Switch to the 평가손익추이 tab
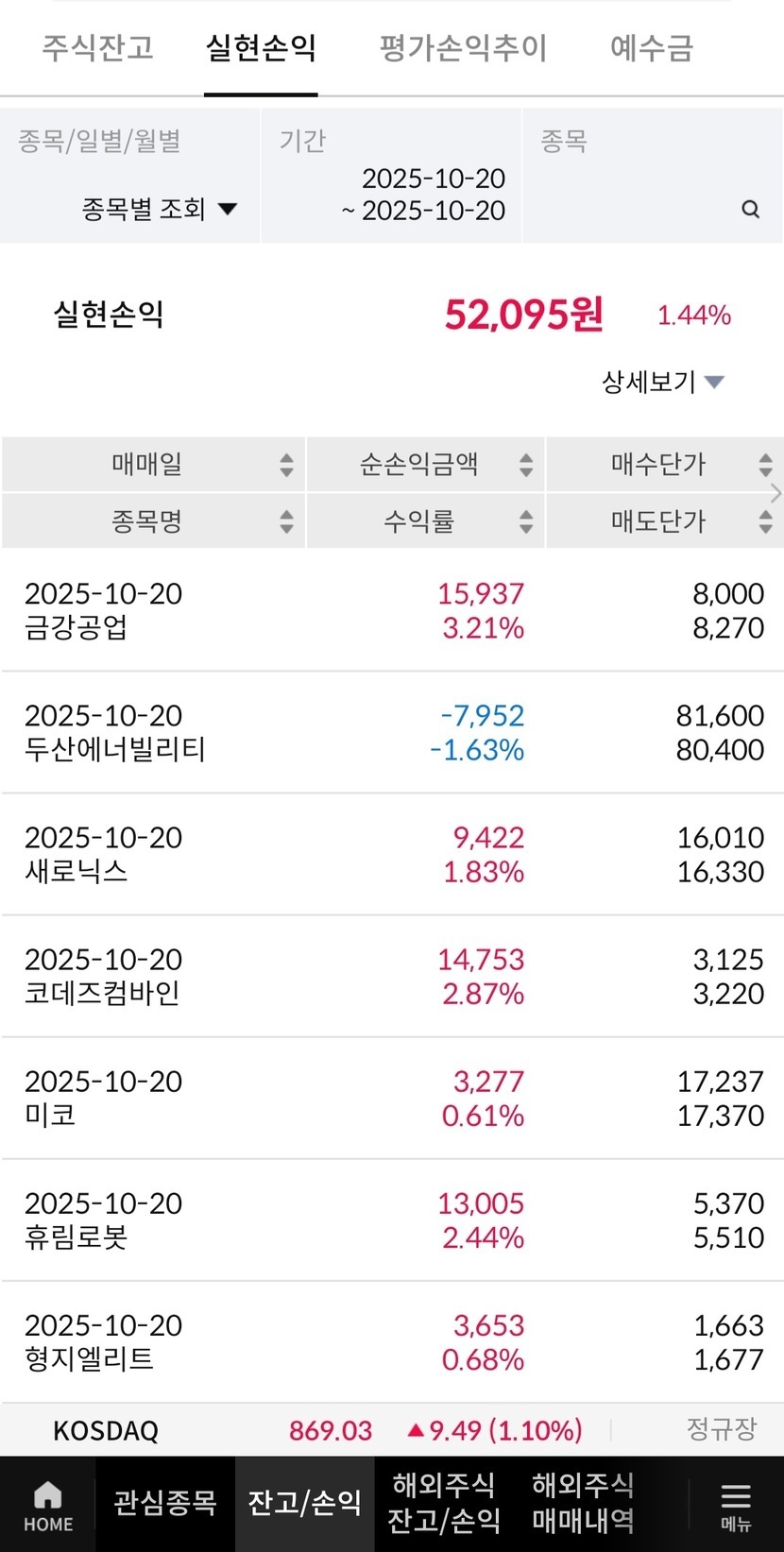The width and height of the screenshot is (784, 1552). (x=463, y=47)
